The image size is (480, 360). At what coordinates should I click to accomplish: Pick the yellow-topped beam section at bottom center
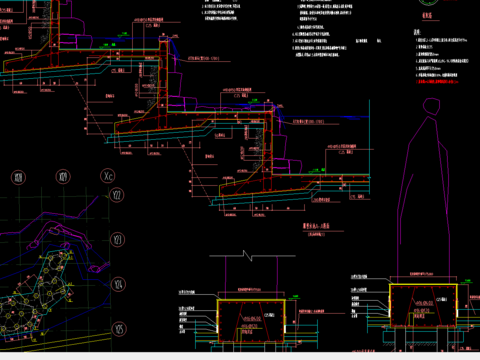pos(251,321)
